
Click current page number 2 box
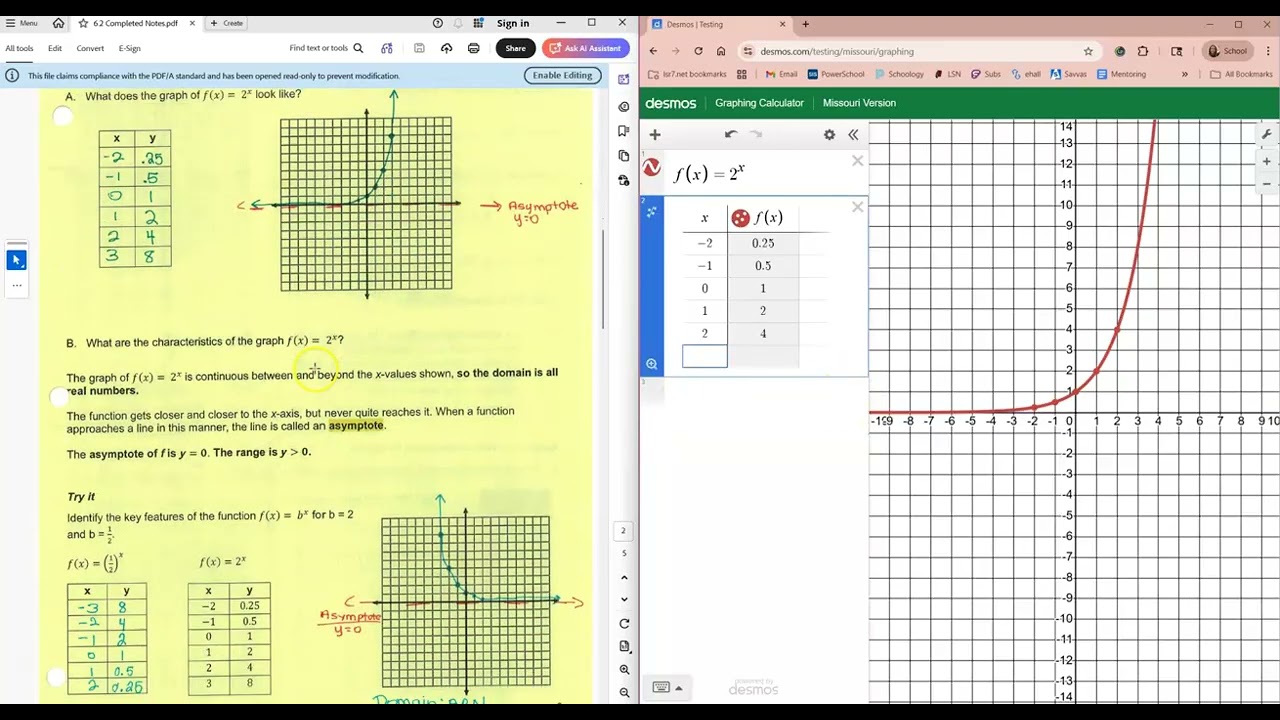(x=624, y=530)
